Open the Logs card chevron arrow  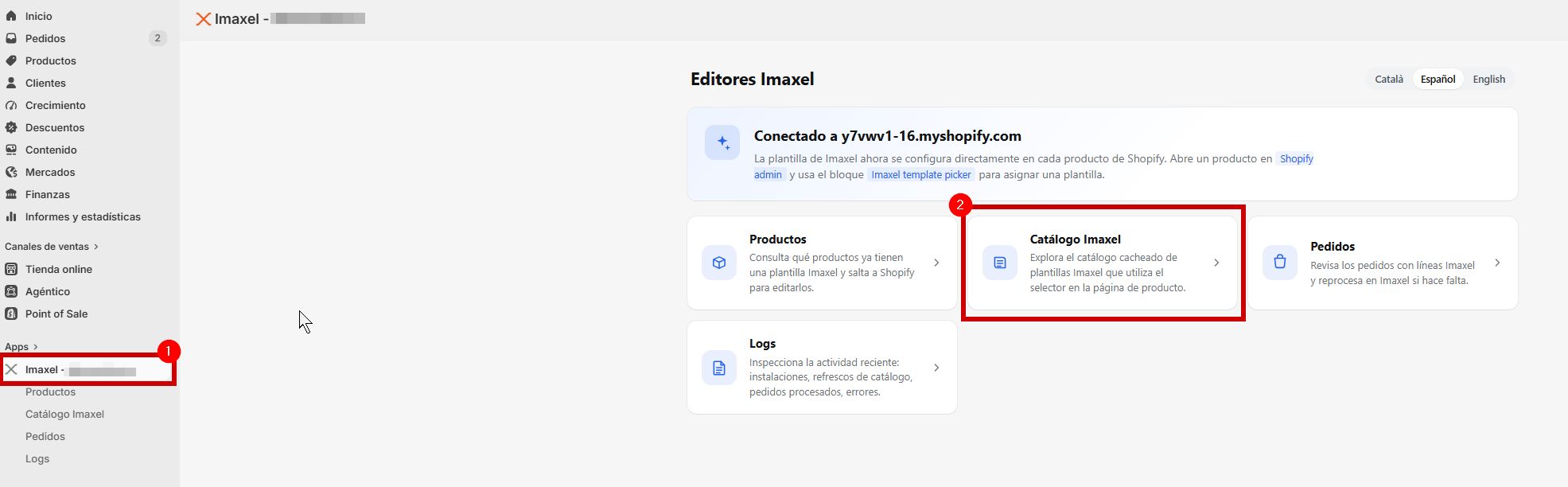[936, 368]
